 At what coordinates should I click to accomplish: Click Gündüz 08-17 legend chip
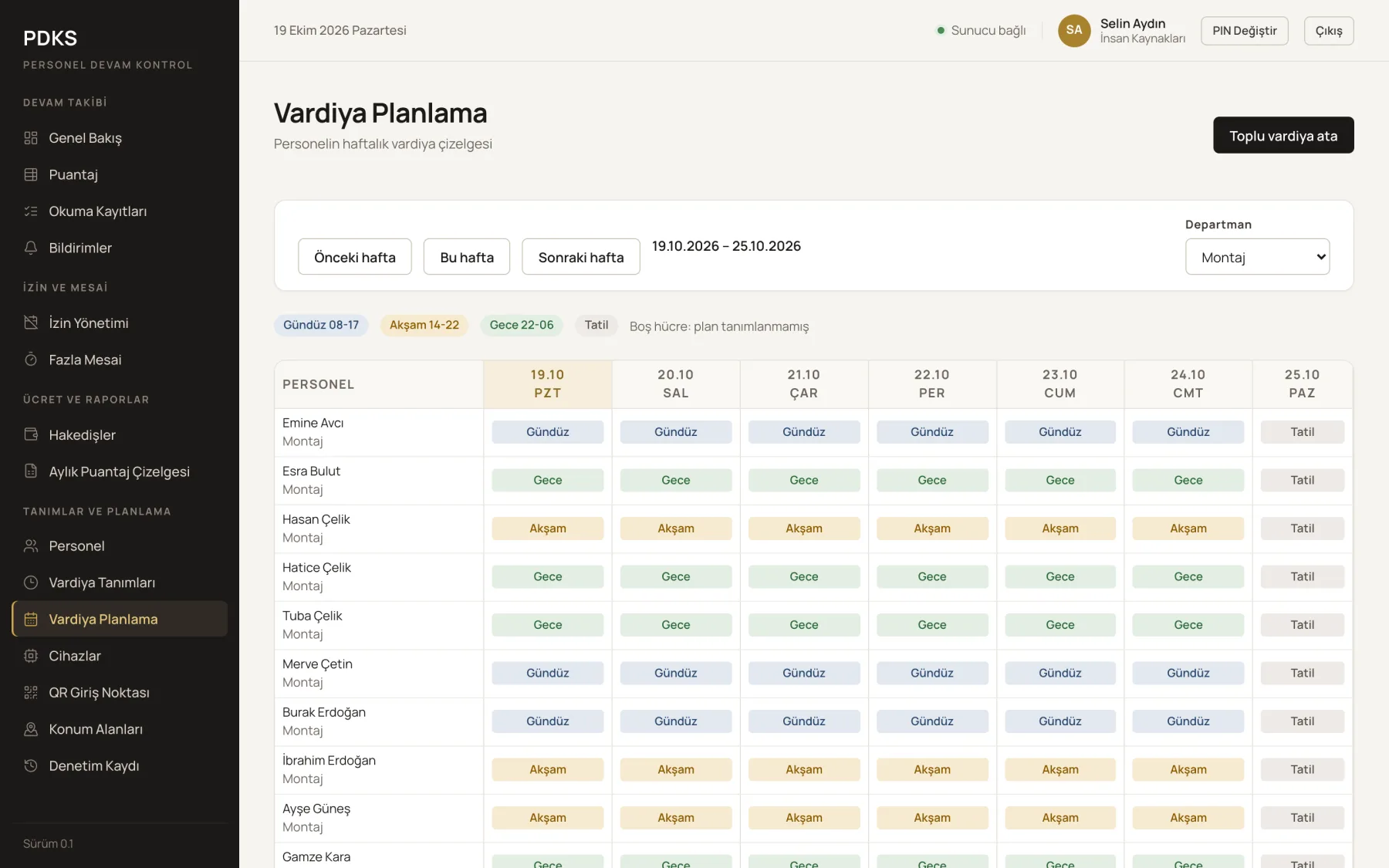click(x=321, y=325)
